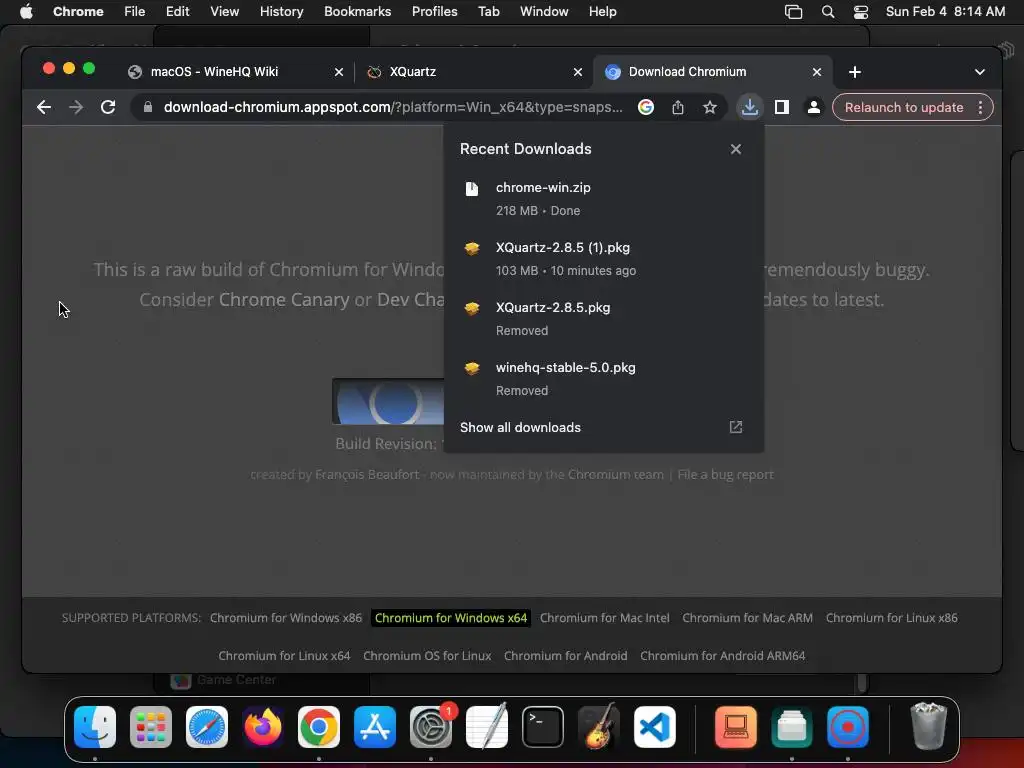
Task: Select Chromium for Linux x64 platform
Action: coord(284,656)
